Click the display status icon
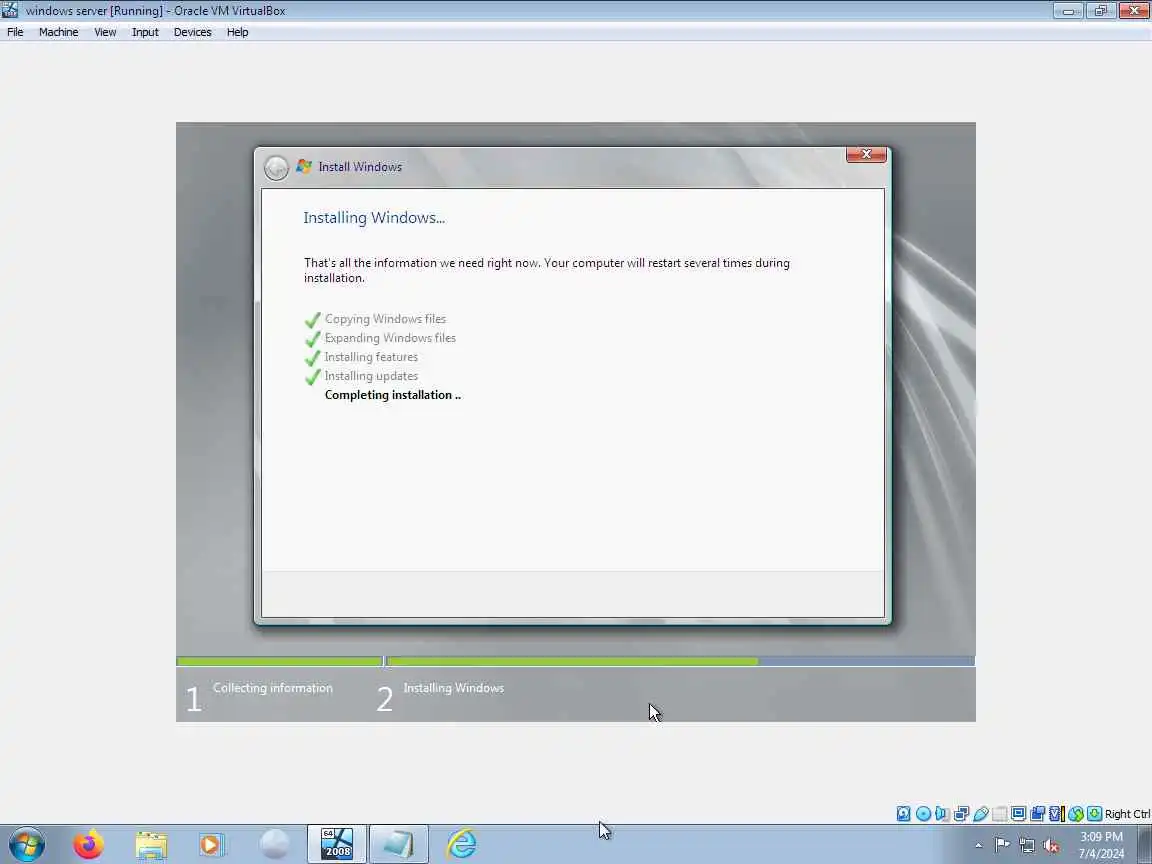1152x864 pixels. click(x=1018, y=813)
